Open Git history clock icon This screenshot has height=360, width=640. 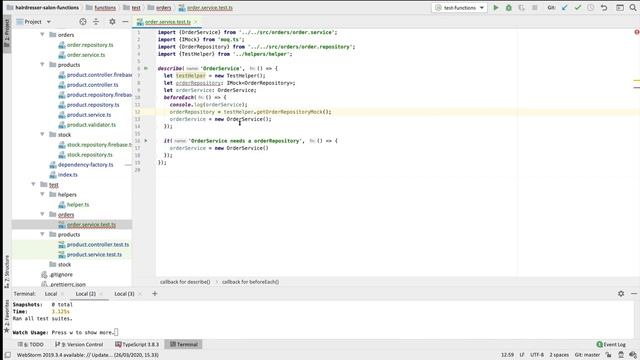(591, 8)
